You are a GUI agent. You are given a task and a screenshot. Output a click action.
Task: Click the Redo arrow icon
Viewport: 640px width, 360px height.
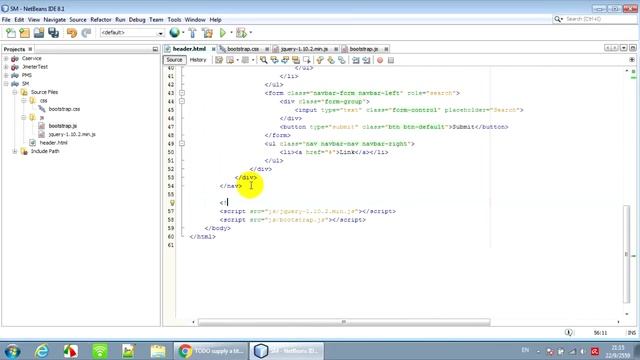86,33
